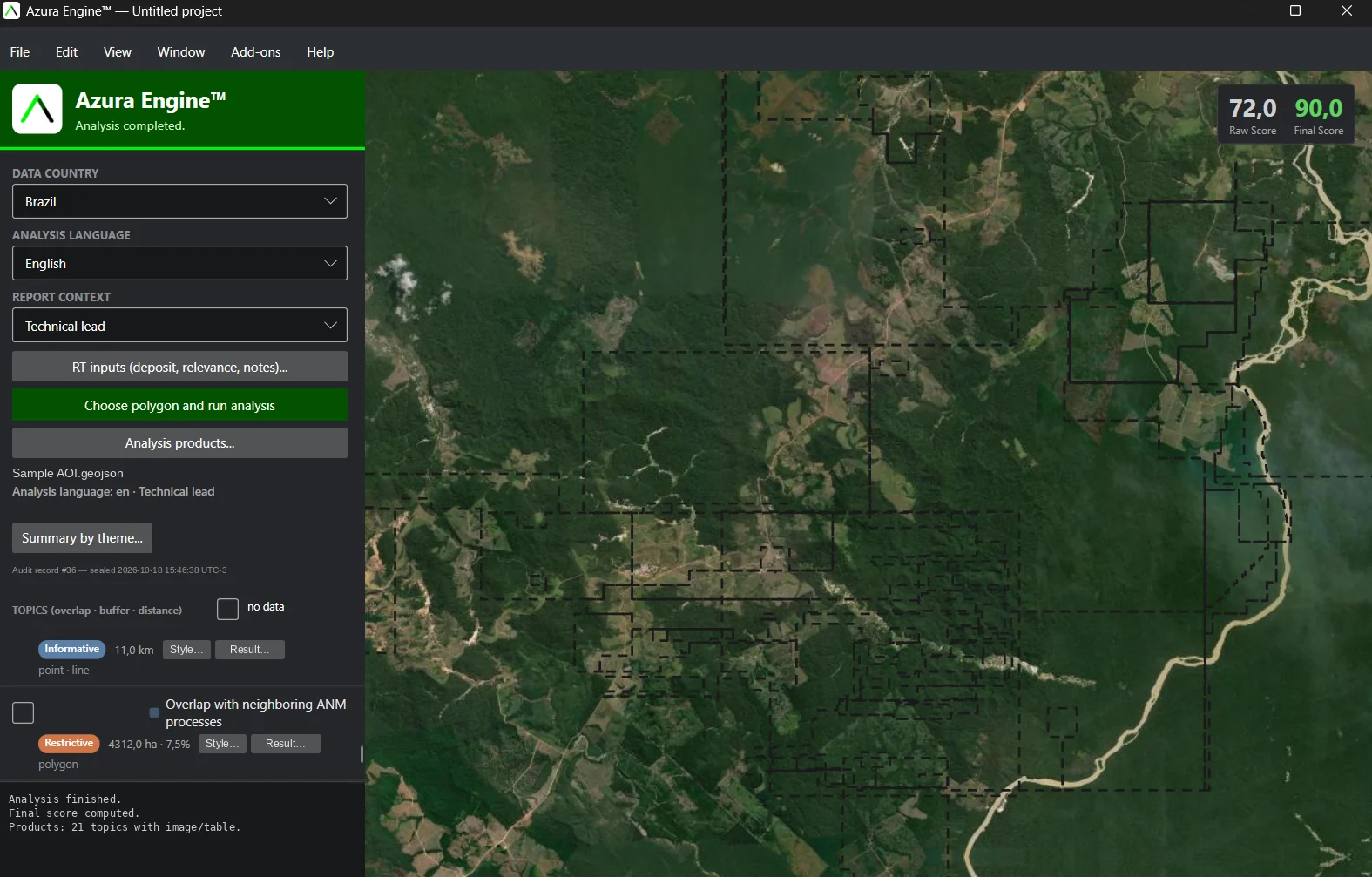Open the View menu

point(118,52)
